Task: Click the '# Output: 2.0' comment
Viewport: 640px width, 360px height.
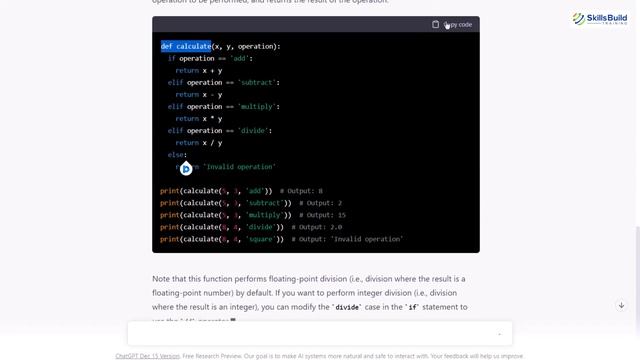Action: [317, 227]
